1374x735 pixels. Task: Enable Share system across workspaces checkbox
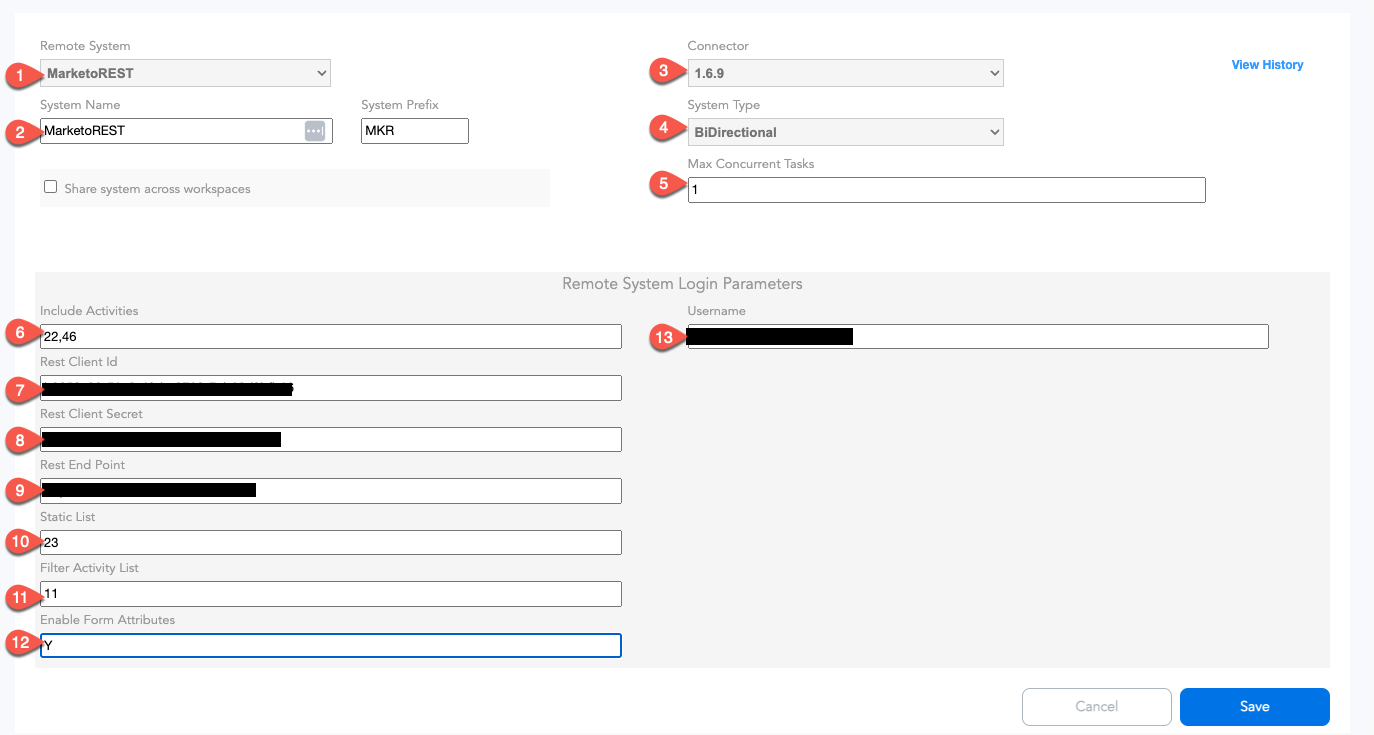[x=50, y=187]
